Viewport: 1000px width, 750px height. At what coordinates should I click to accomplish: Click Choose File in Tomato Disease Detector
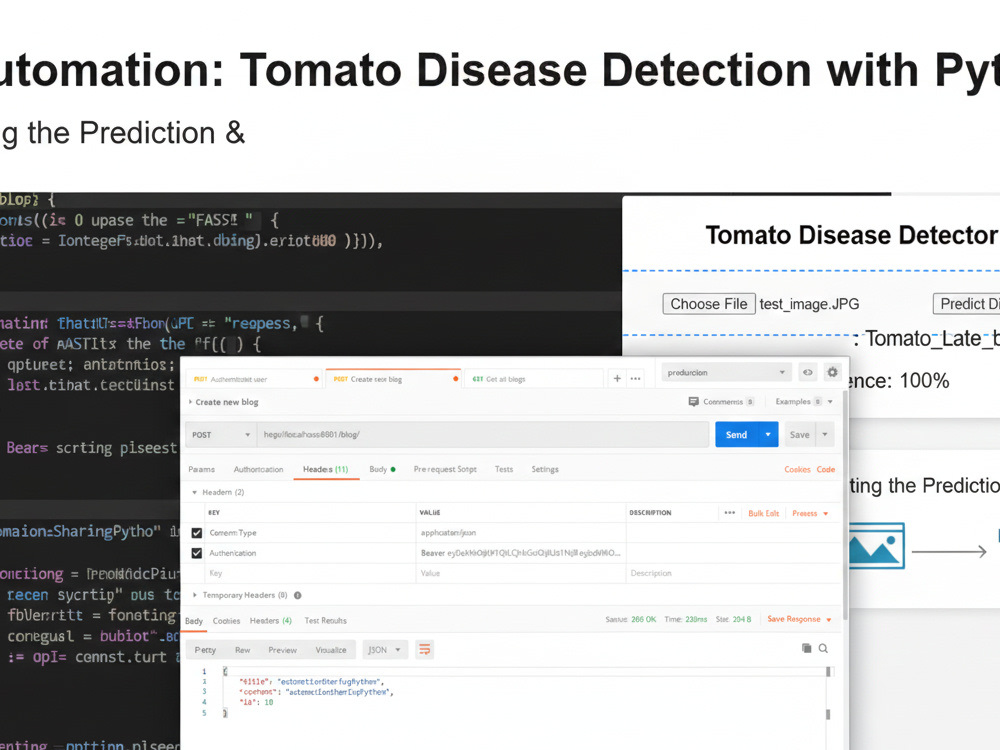point(709,304)
